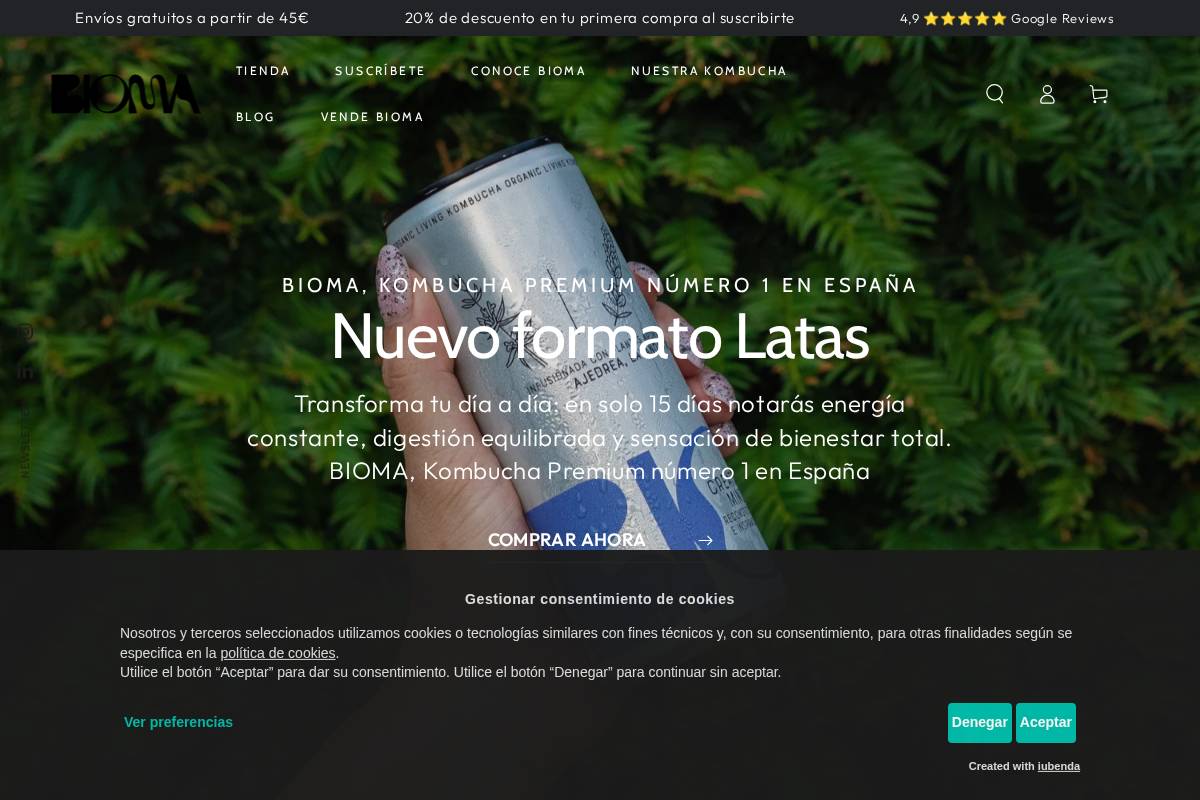Open the search magnifier icon
Image resolution: width=1200 pixels, height=800 pixels.
pos(995,93)
